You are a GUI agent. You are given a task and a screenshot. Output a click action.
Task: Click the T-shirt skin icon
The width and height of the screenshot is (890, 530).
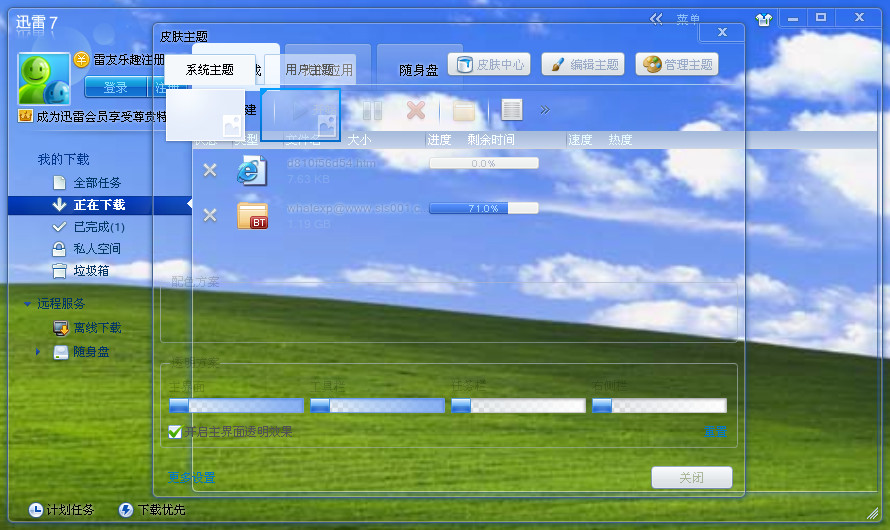(x=764, y=20)
